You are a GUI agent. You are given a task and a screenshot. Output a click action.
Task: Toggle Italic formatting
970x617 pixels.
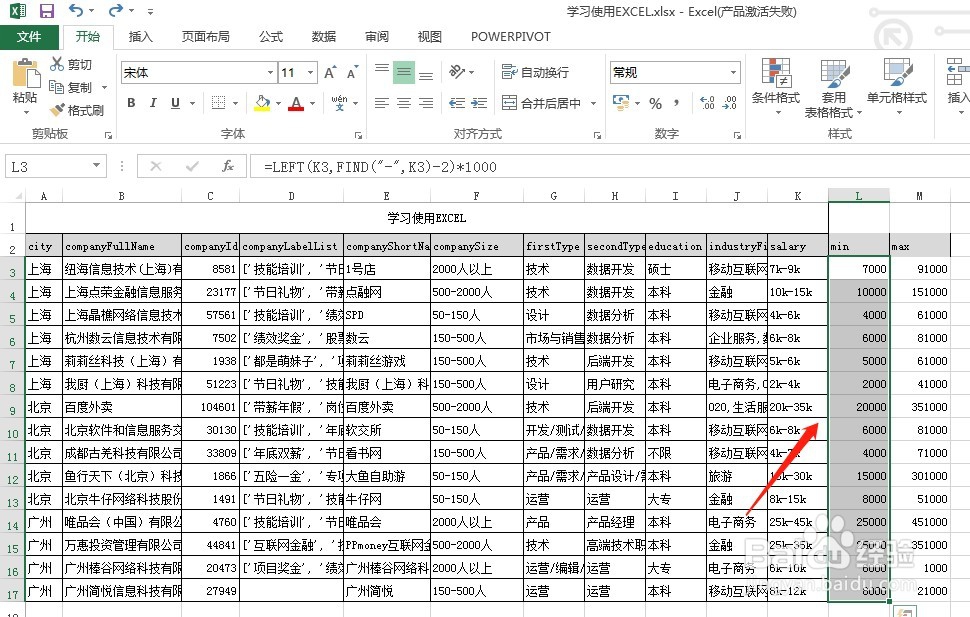152,103
